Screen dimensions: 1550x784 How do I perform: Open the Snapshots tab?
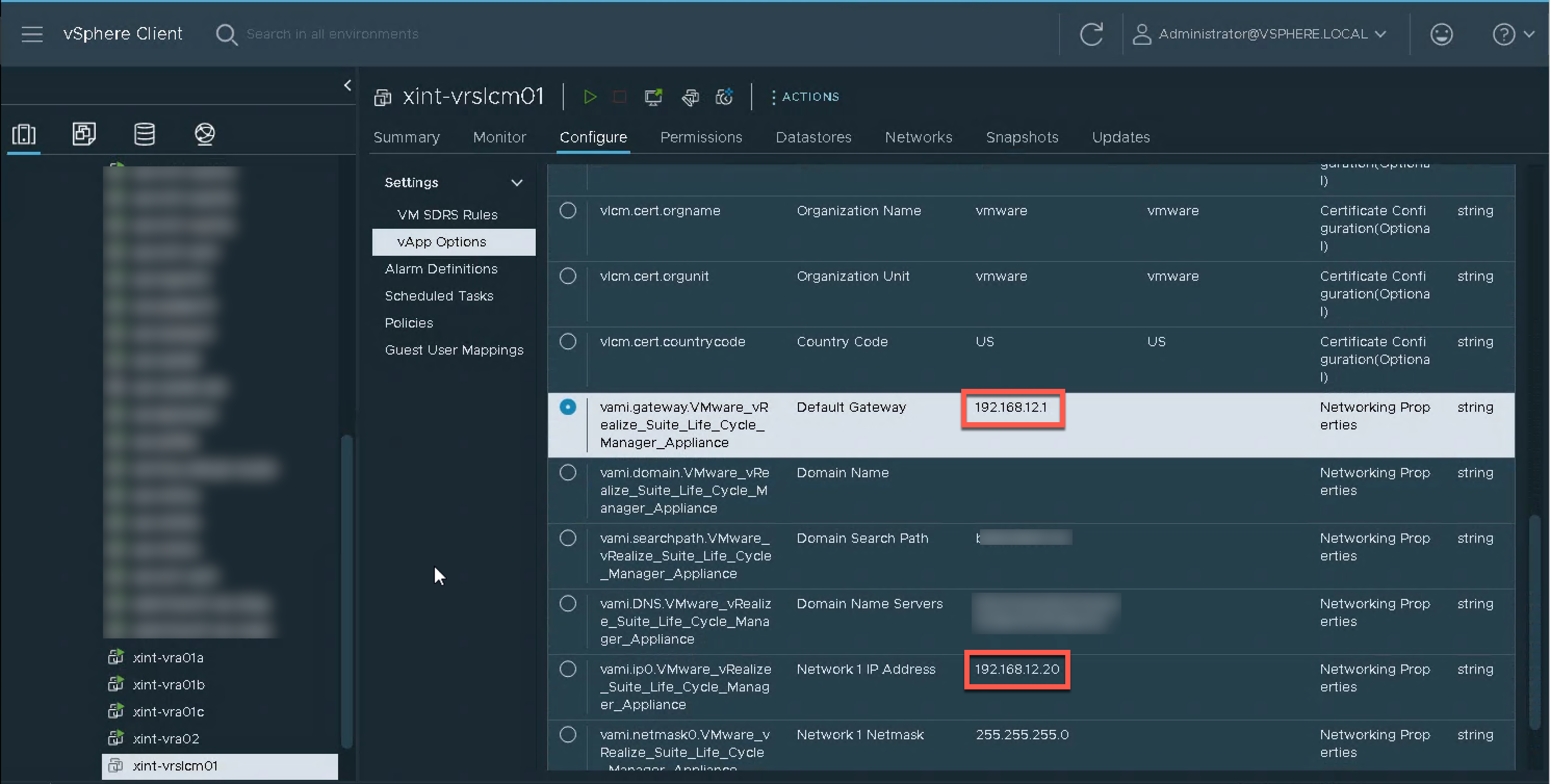[x=1022, y=137]
